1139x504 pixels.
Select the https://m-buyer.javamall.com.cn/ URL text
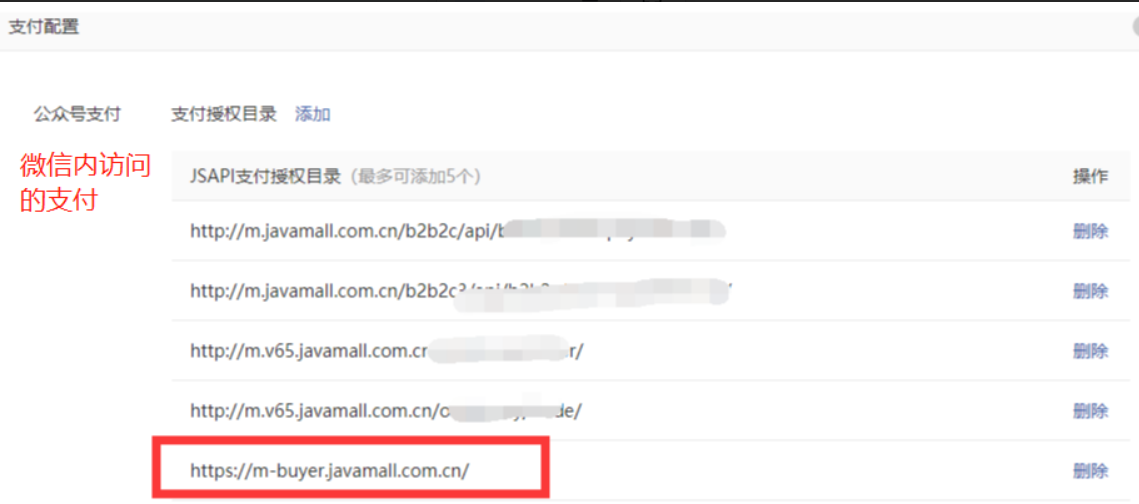pyautogui.click(x=330, y=470)
